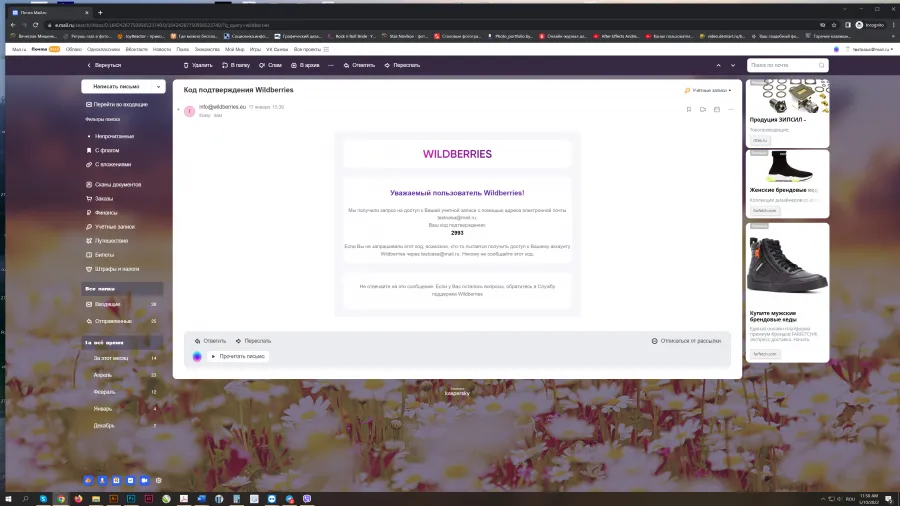Open Продукция ЗИПСИЛ ad thumbnail

click(x=788, y=96)
